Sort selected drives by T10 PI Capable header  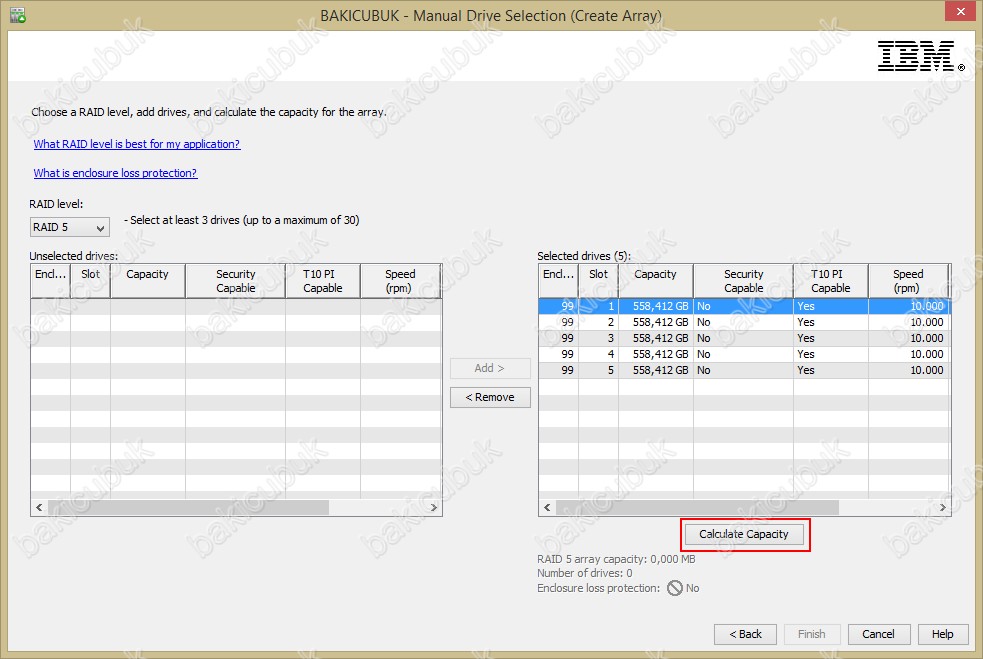click(830, 281)
